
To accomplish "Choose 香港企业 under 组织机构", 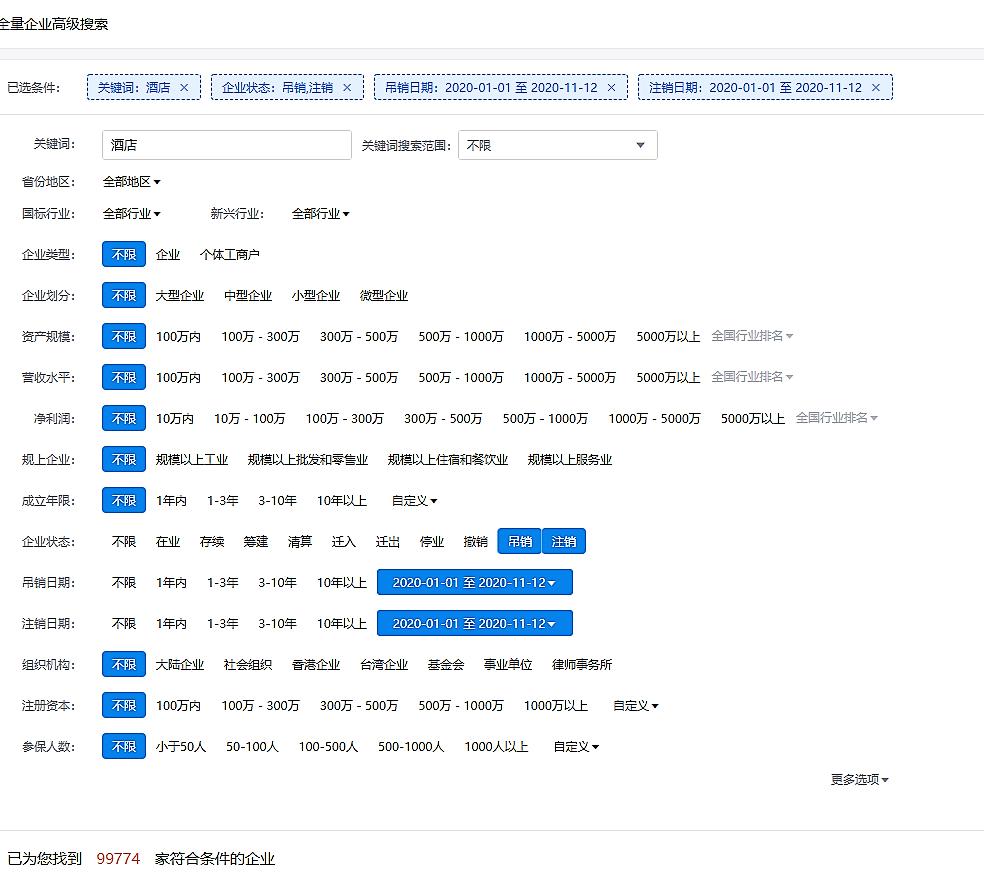I will pos(315,665).
